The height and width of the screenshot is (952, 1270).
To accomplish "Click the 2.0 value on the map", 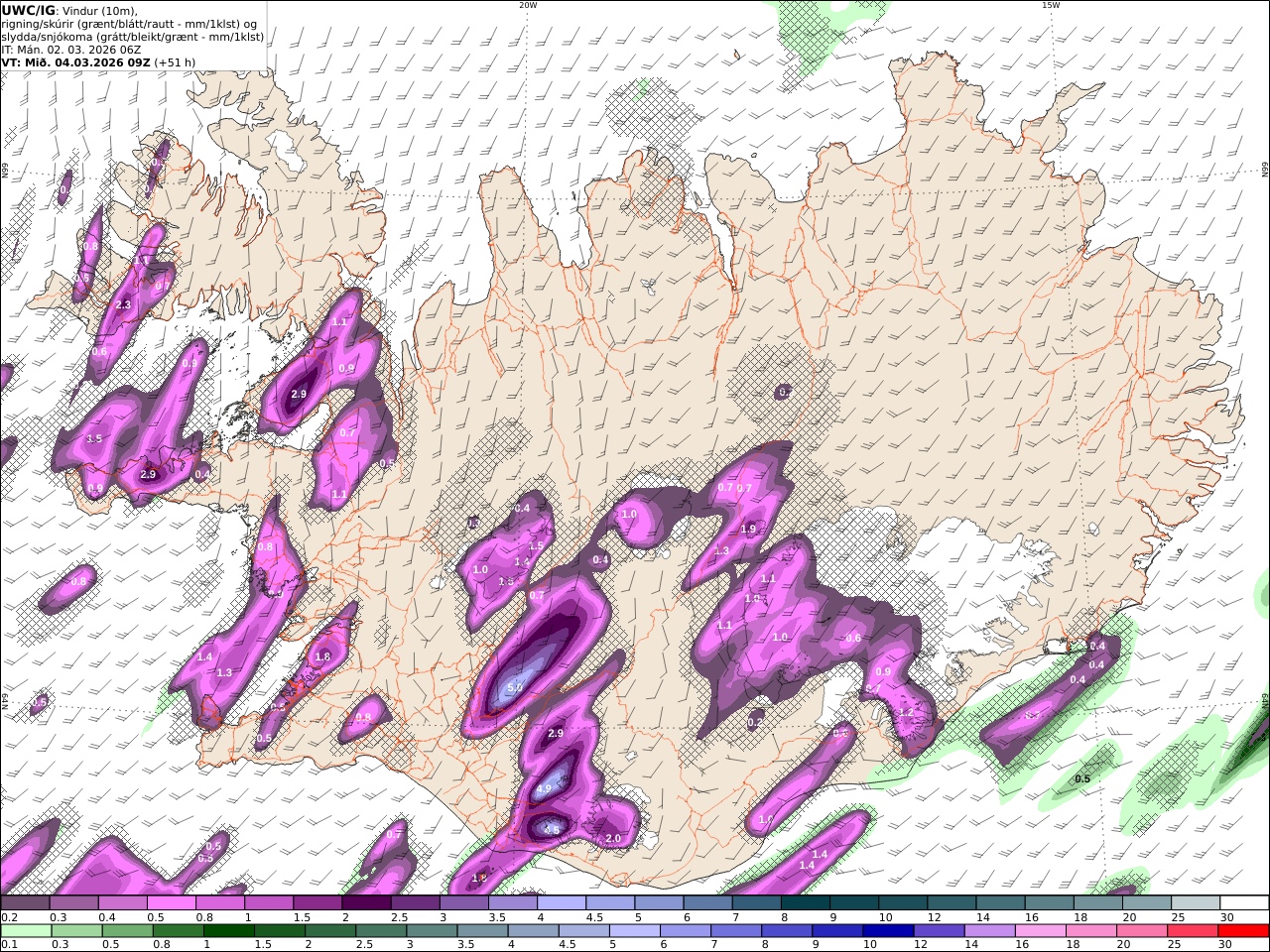I will [x=612, y=839].
